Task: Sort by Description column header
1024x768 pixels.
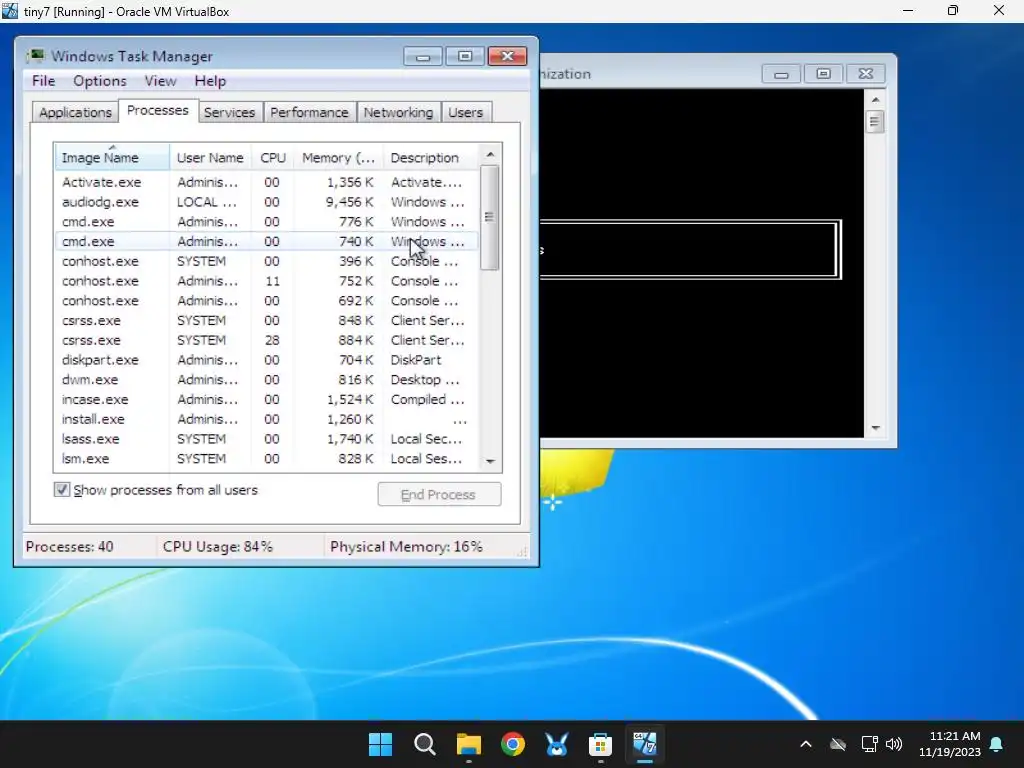Action: (x=431, y=157)
